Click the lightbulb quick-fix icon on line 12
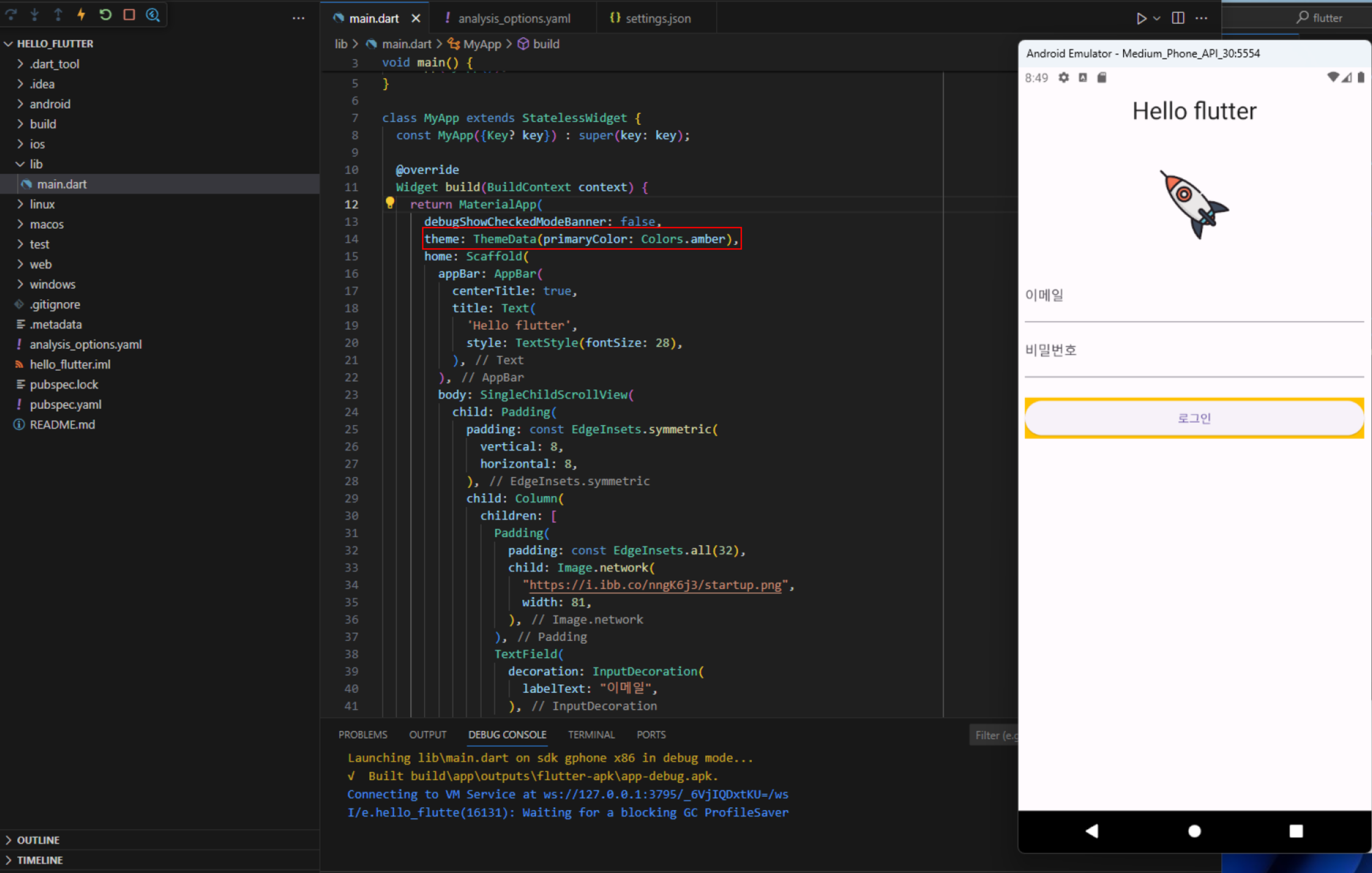 coord(390,203)
